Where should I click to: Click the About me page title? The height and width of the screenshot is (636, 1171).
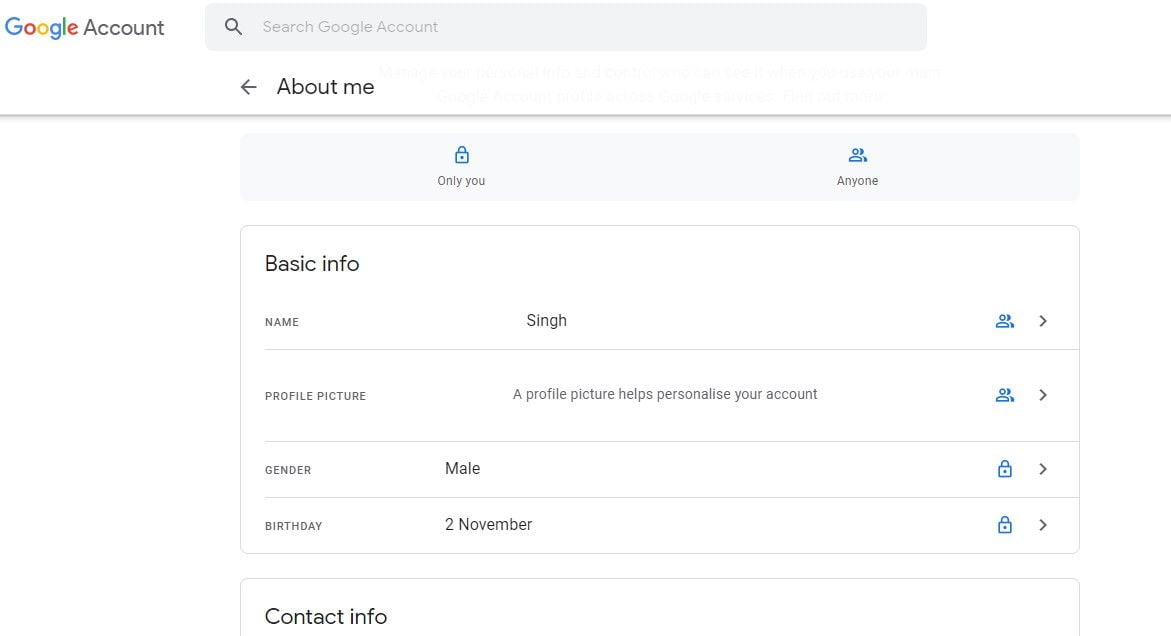[x=325, y=87]
